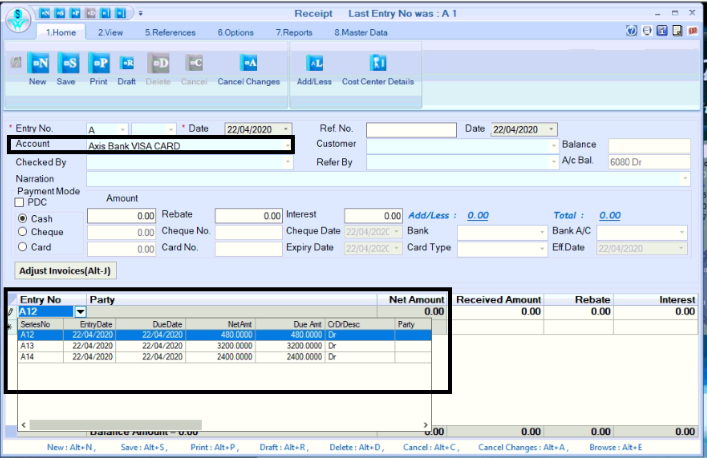The height and width of the screenshot is (458, 707).
Task: Click the Delete icon
Action: (158, 63)
